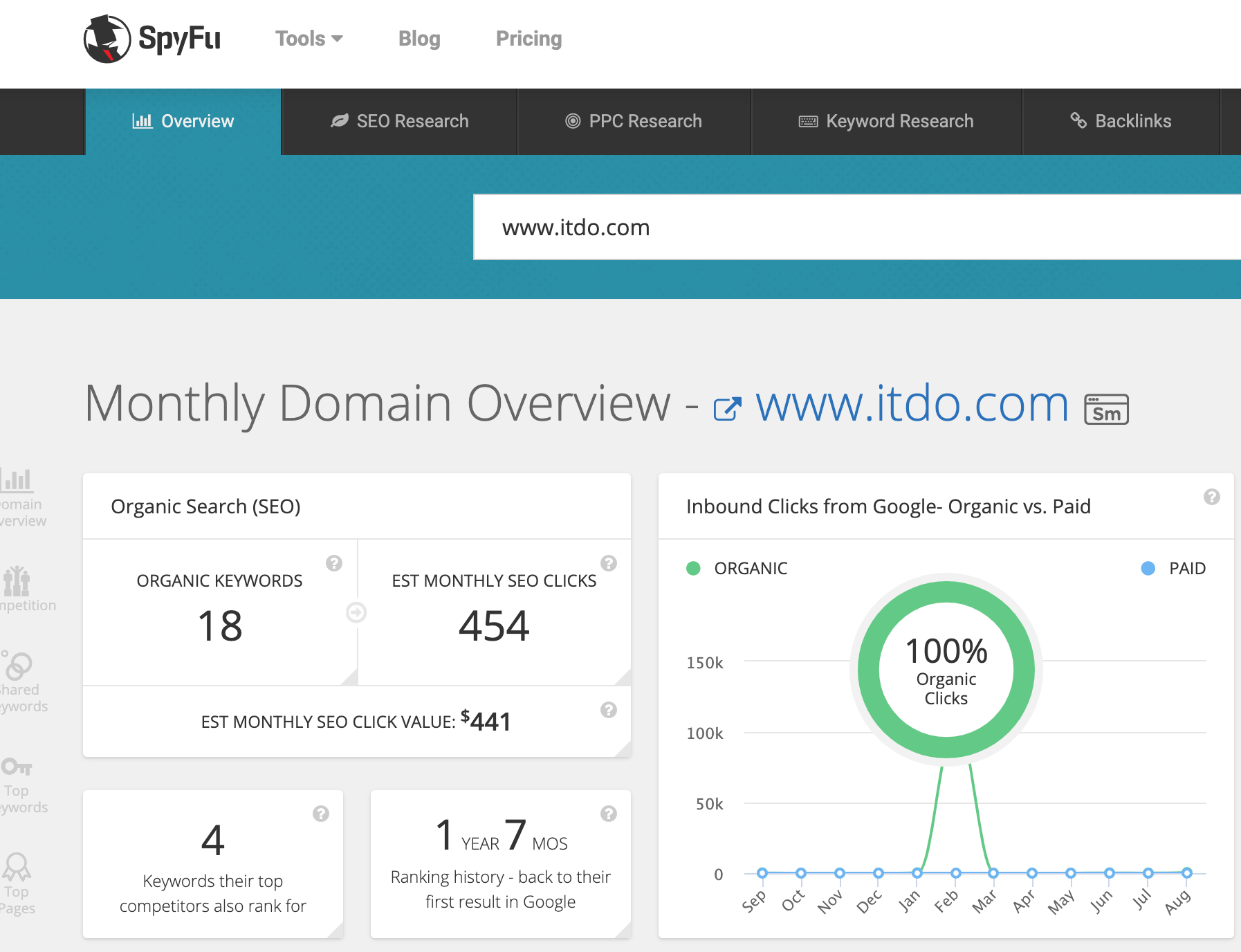Open help for competitor keywords card
Screen dimensions: 1241x952
click(321, 814)
